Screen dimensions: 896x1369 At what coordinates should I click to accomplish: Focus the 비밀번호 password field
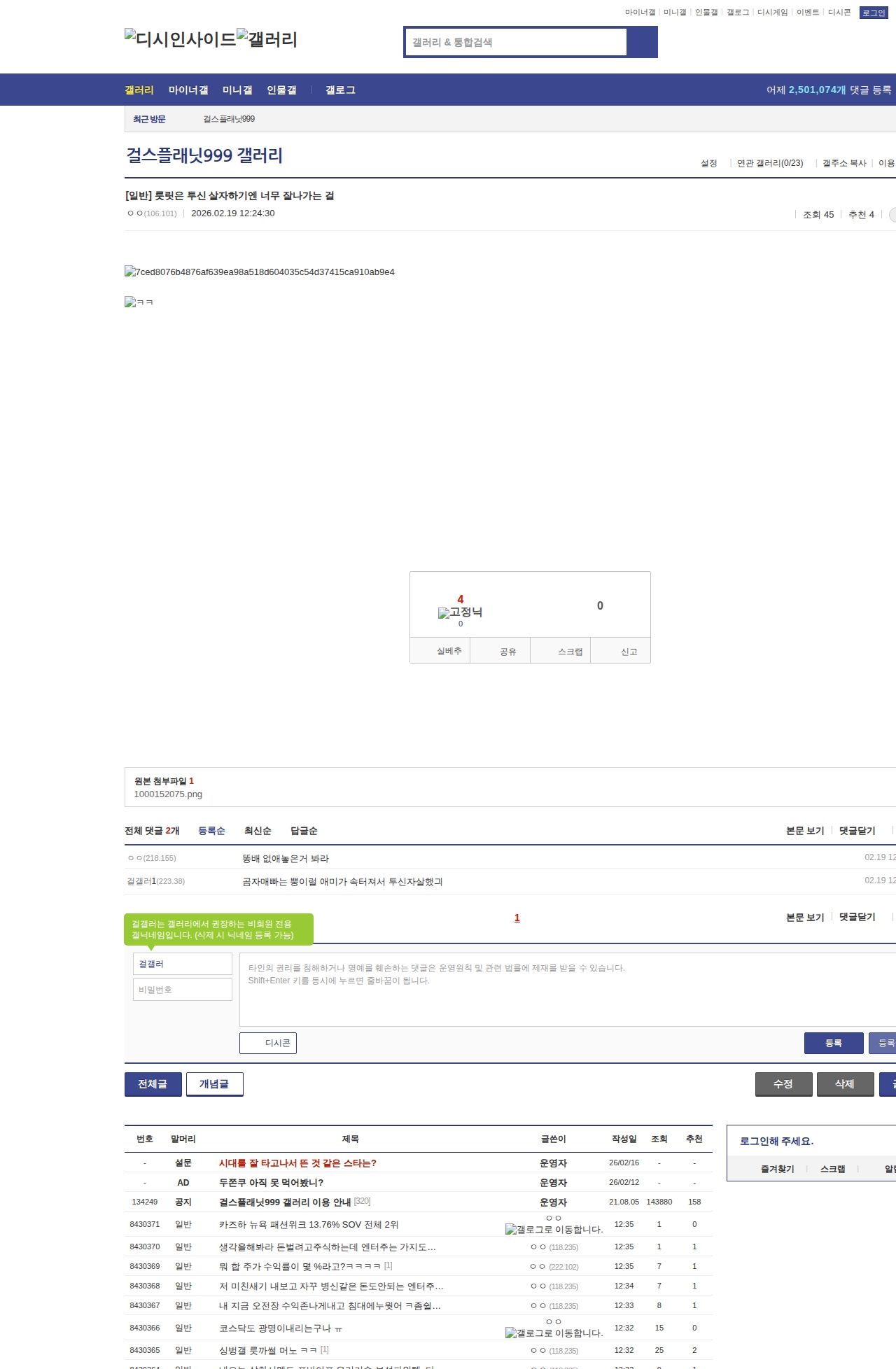click(x=183, y=990)
